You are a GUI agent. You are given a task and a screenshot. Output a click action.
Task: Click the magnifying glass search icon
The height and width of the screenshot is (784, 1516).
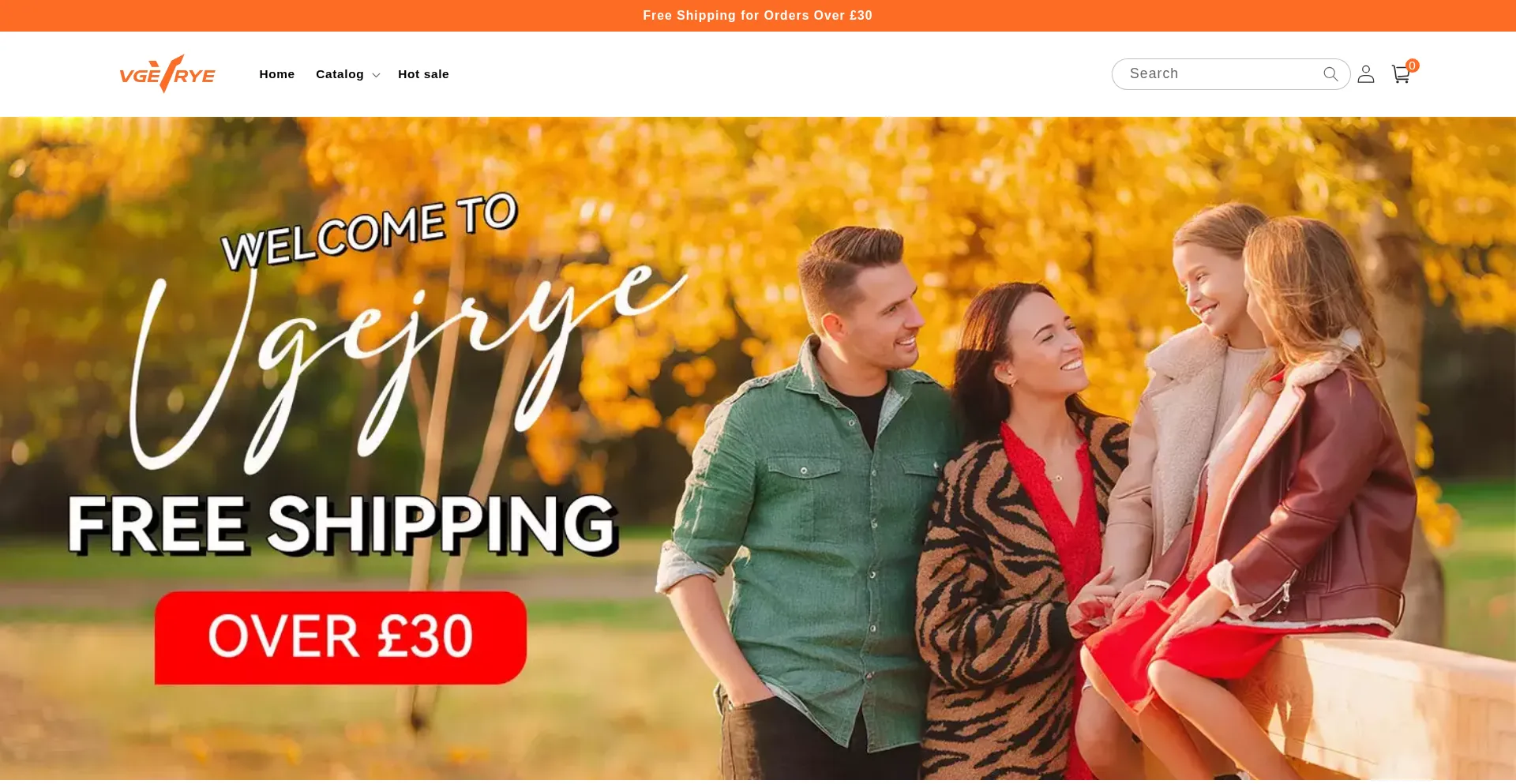(1330, 74)
